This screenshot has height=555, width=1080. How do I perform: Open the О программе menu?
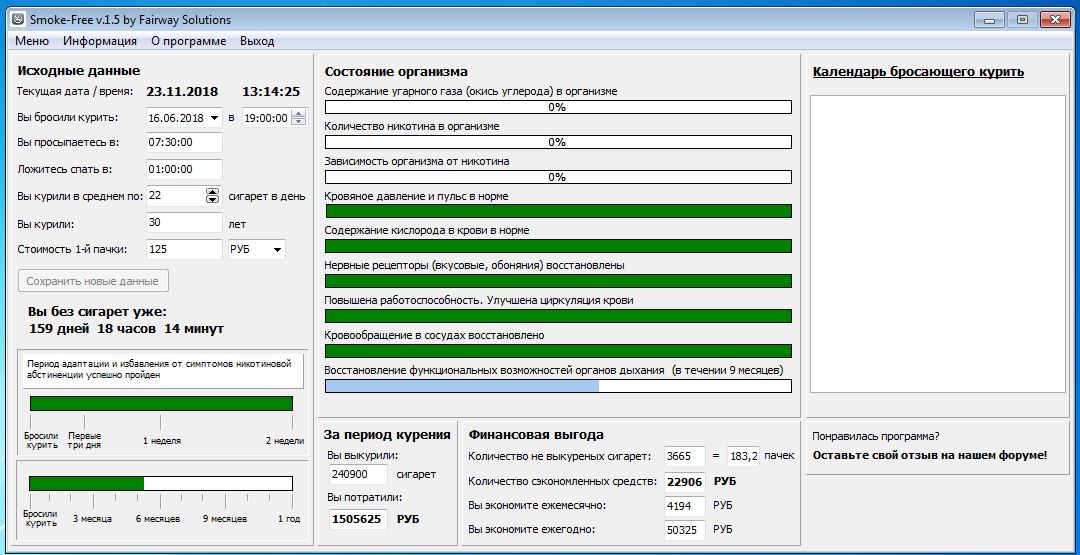[x=188, y=41]
